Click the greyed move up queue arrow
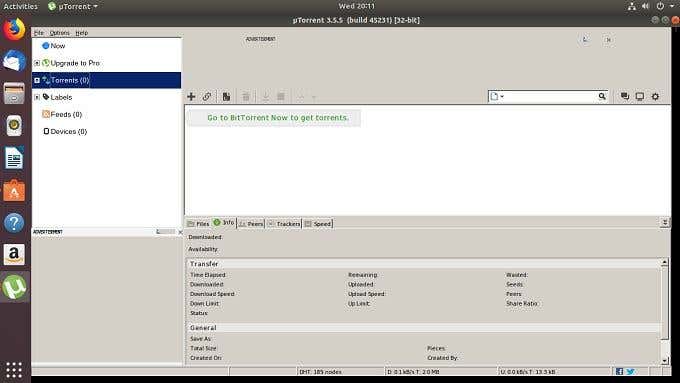Image resolution: width=680 pixels, height=383 pixels. coord(300,97)
